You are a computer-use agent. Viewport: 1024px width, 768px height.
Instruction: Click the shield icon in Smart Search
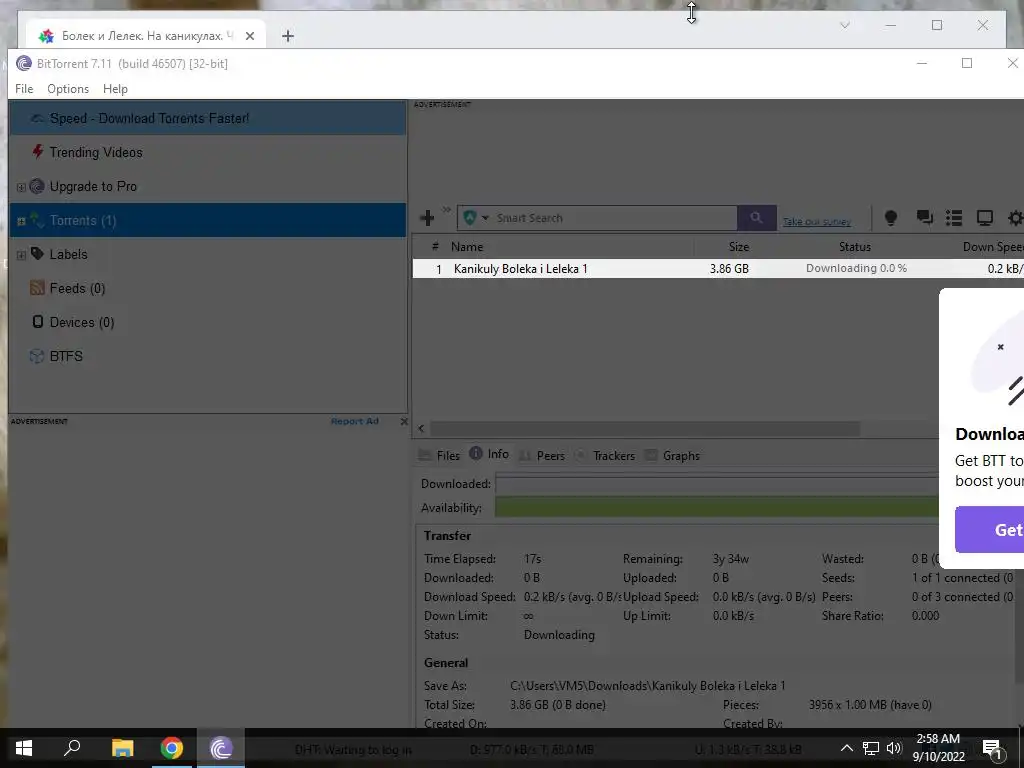click(470, 217)
